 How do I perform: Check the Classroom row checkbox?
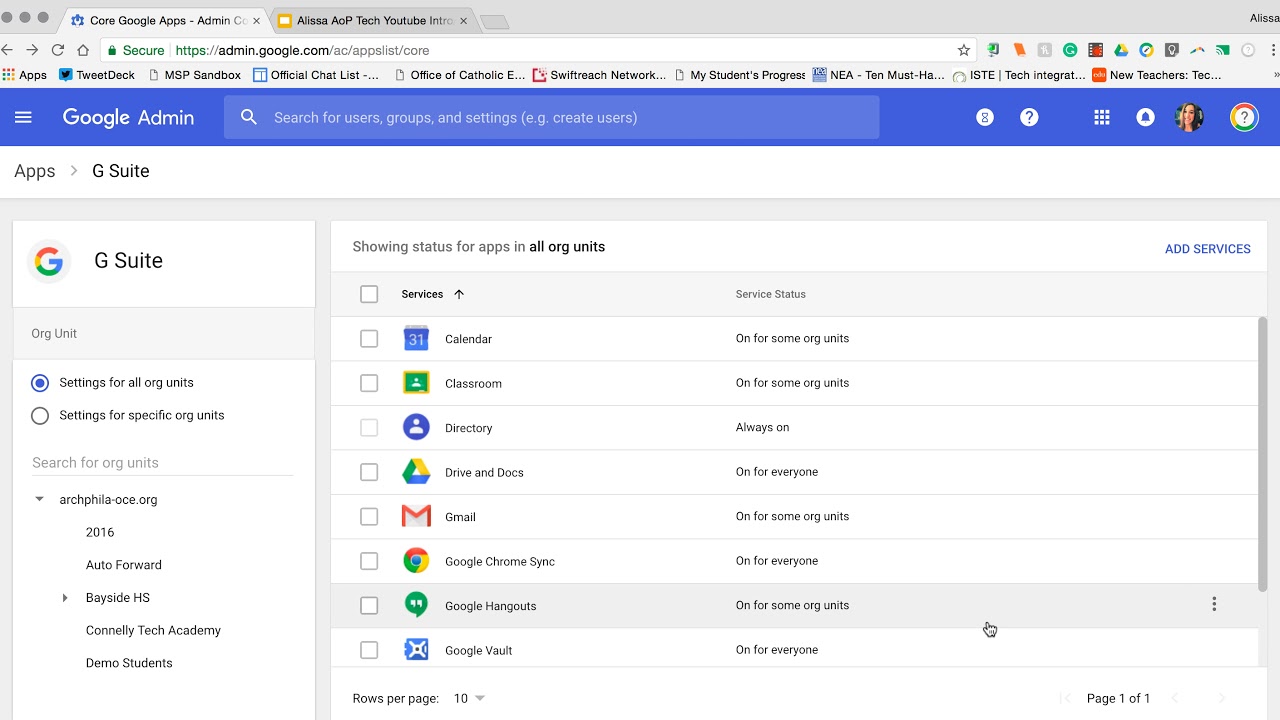point(369,383)
